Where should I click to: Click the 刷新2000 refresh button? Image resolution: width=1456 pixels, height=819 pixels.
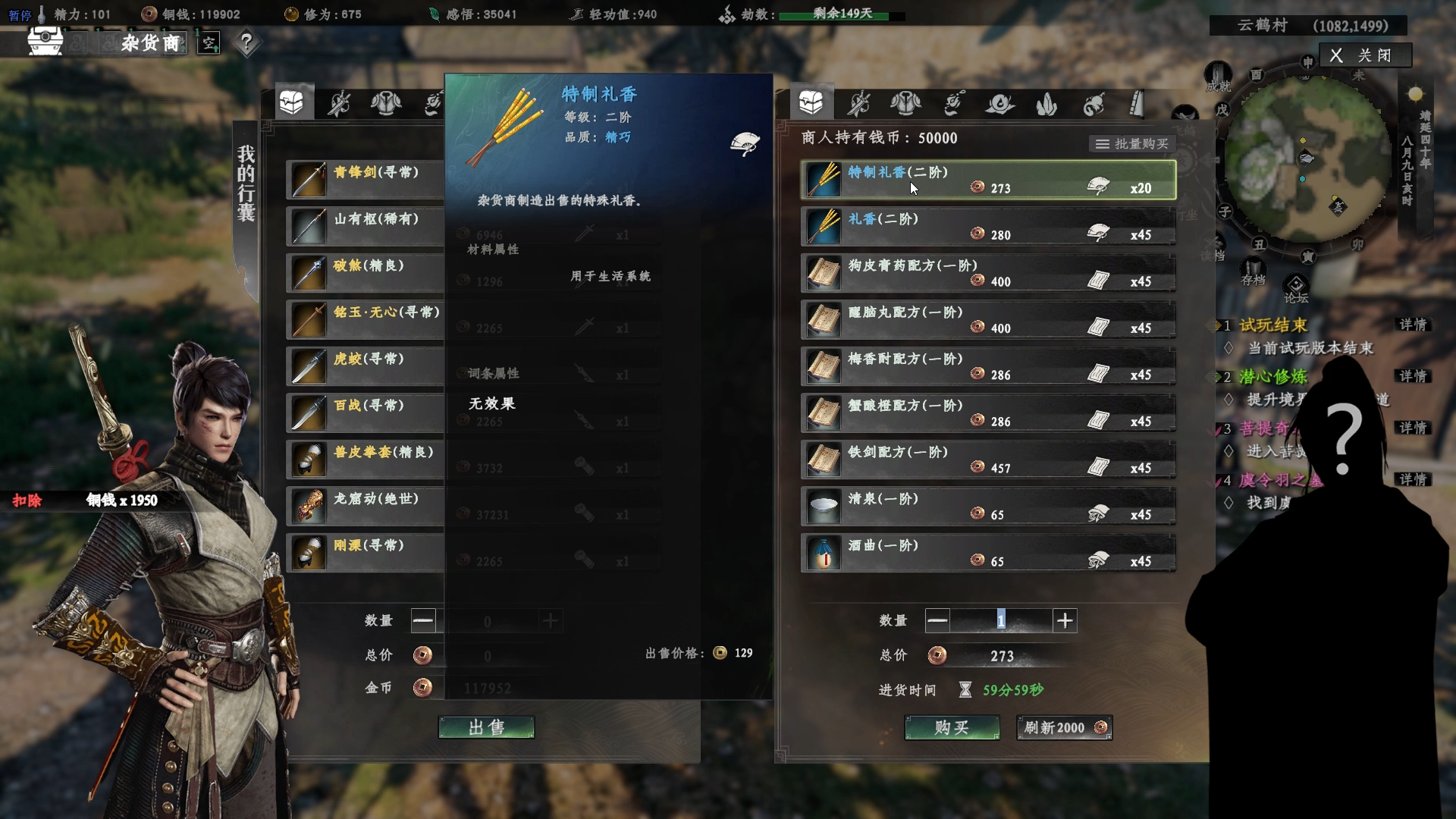pos(1064,727)
